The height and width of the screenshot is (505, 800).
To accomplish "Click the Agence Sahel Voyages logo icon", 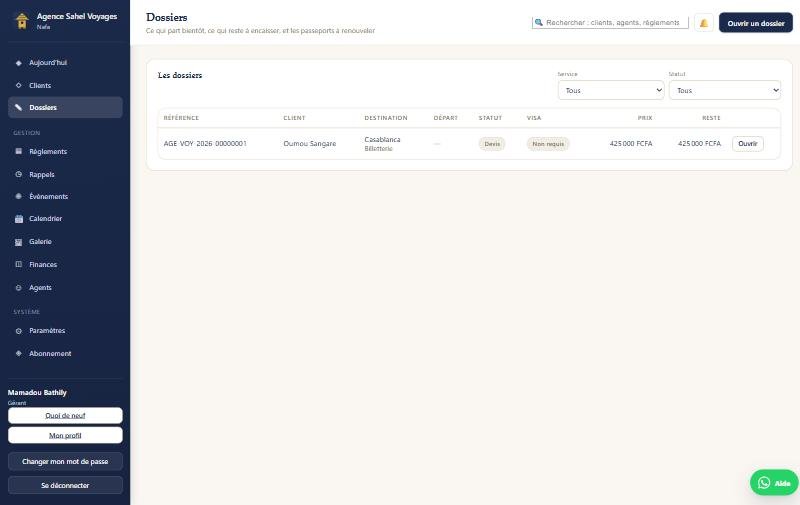I will pyautogui.click(x=21, y=20).
